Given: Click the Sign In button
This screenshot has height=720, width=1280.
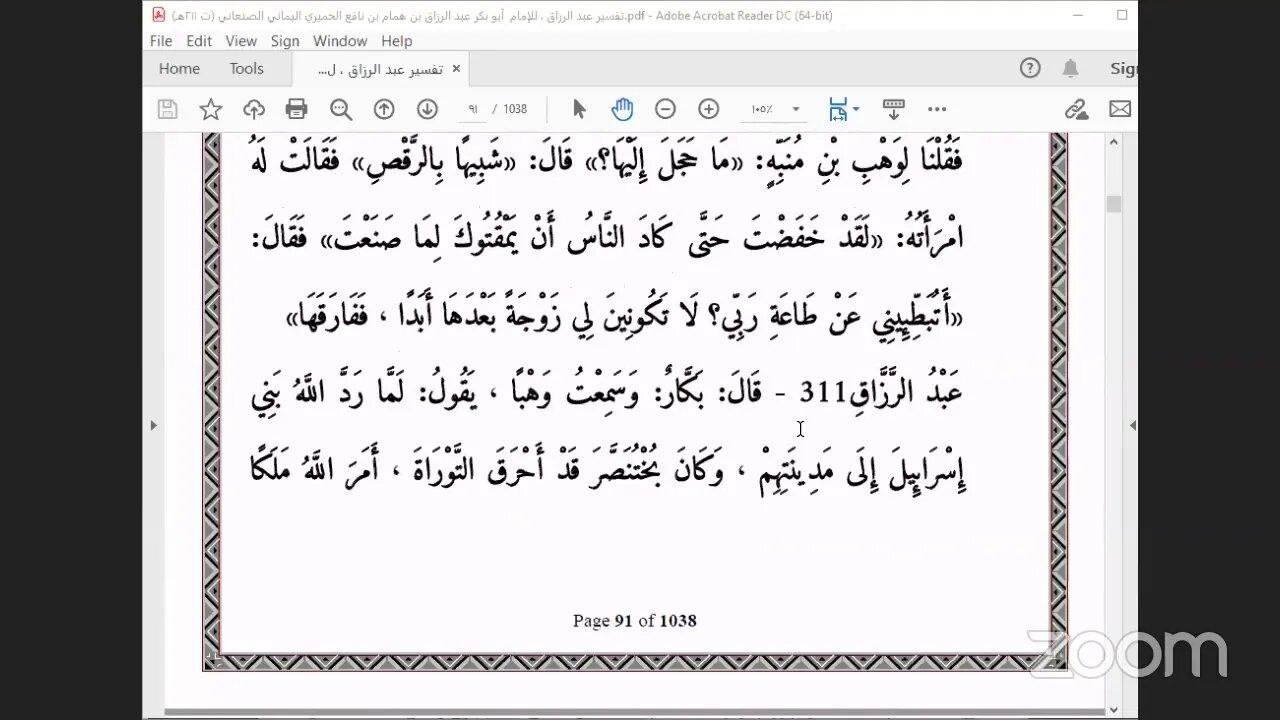Looking at the screenshot, I should click(x=1123, y=69).
